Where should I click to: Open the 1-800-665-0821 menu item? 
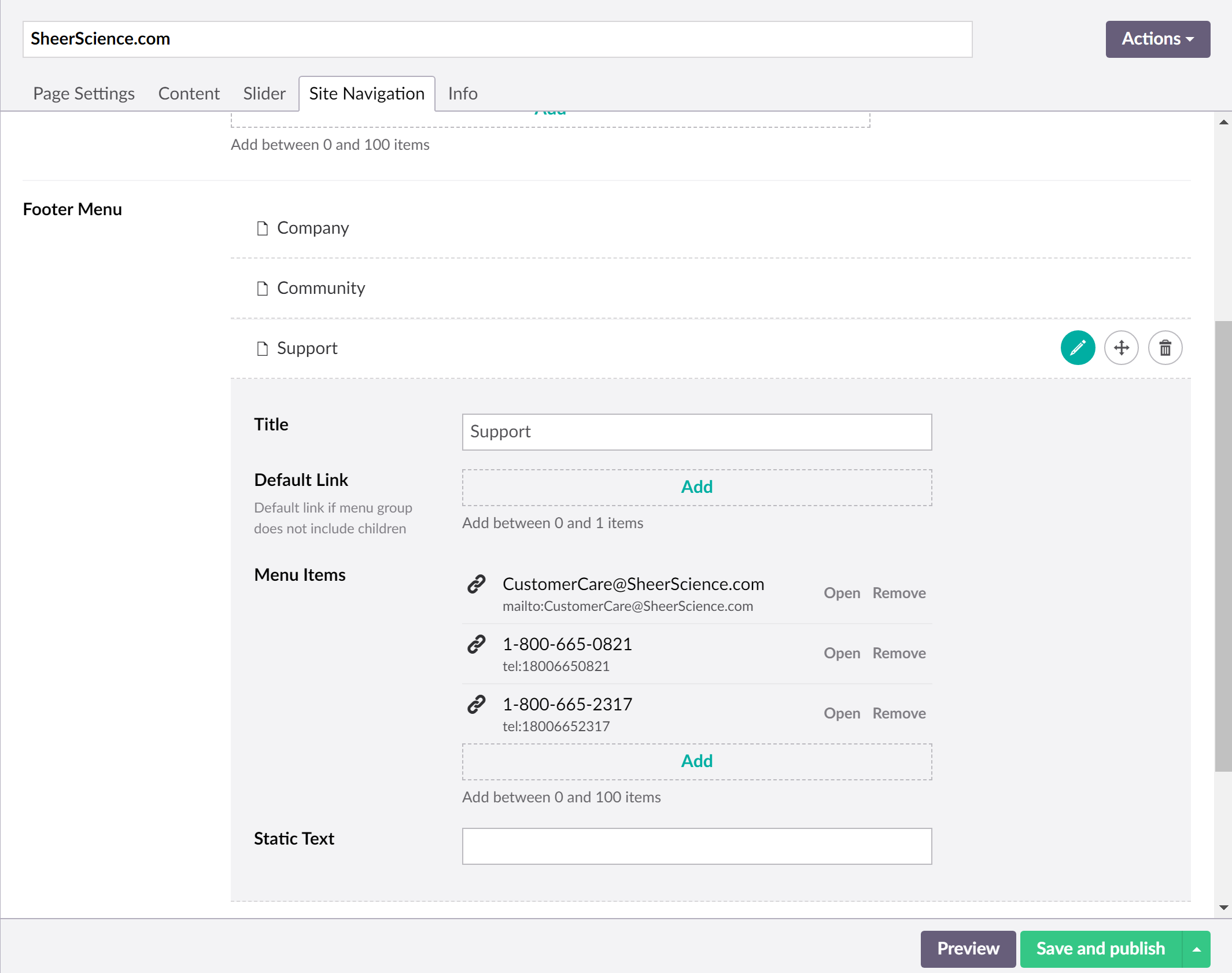pyautogui.click(x=842, y=654)
